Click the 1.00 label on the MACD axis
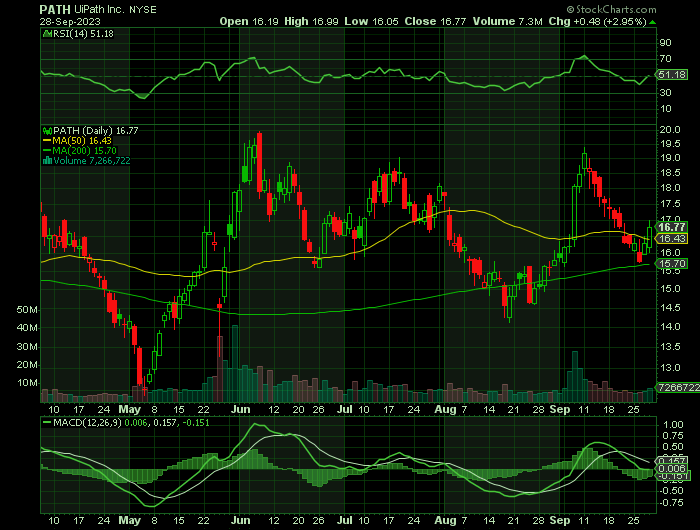 coord(673,425)
